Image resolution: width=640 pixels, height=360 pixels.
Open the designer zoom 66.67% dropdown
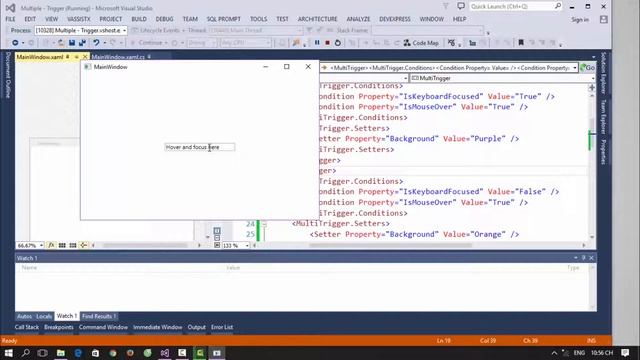(41, 245)
